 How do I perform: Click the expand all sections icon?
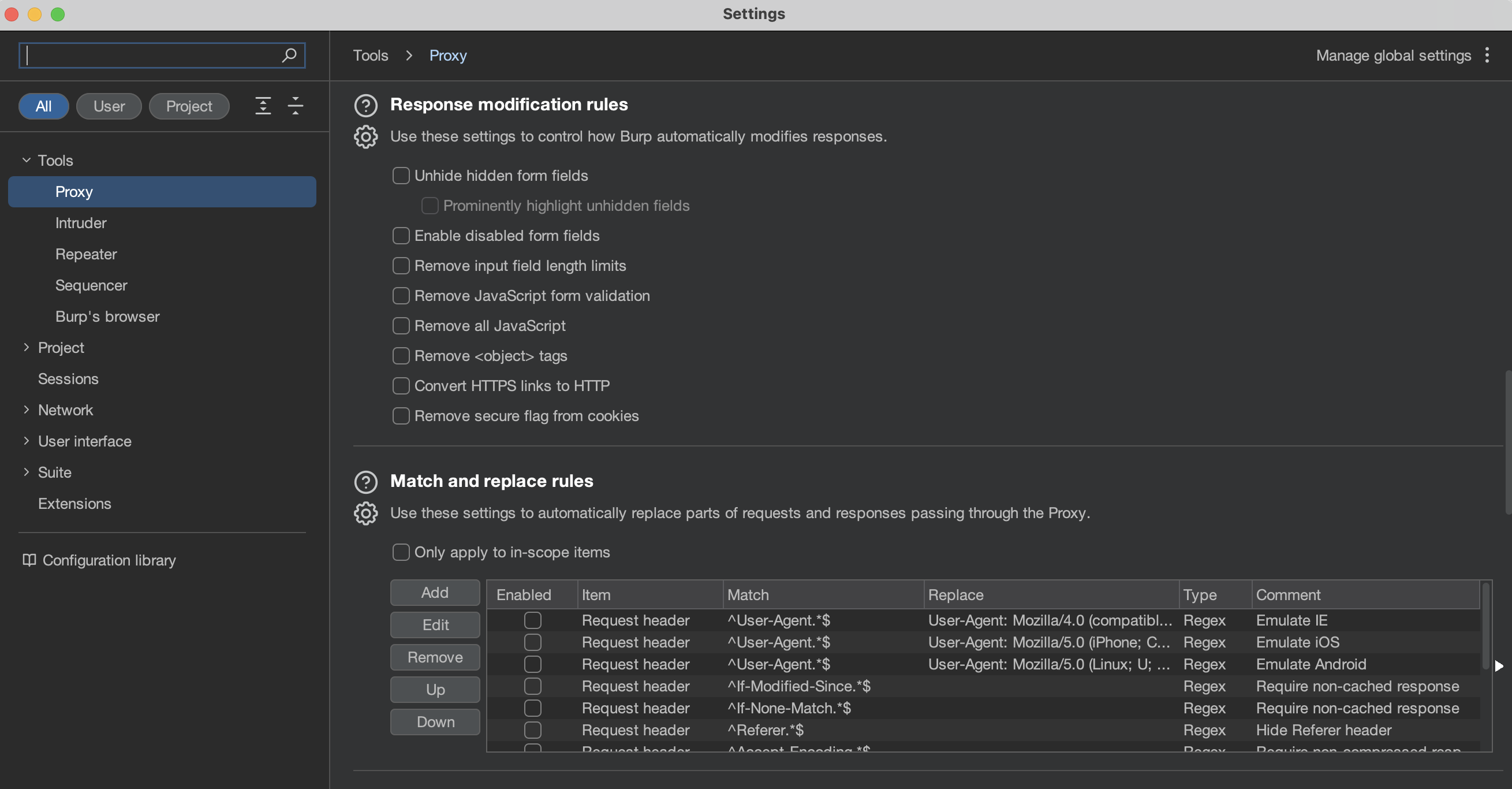tap(263, 106)
